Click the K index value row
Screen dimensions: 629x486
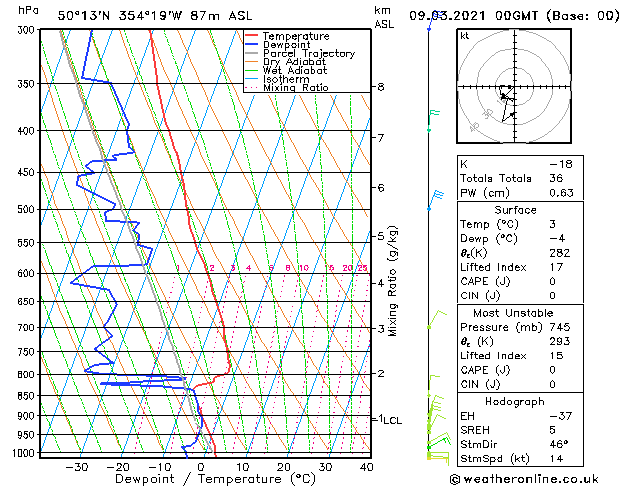pos(520,164)
